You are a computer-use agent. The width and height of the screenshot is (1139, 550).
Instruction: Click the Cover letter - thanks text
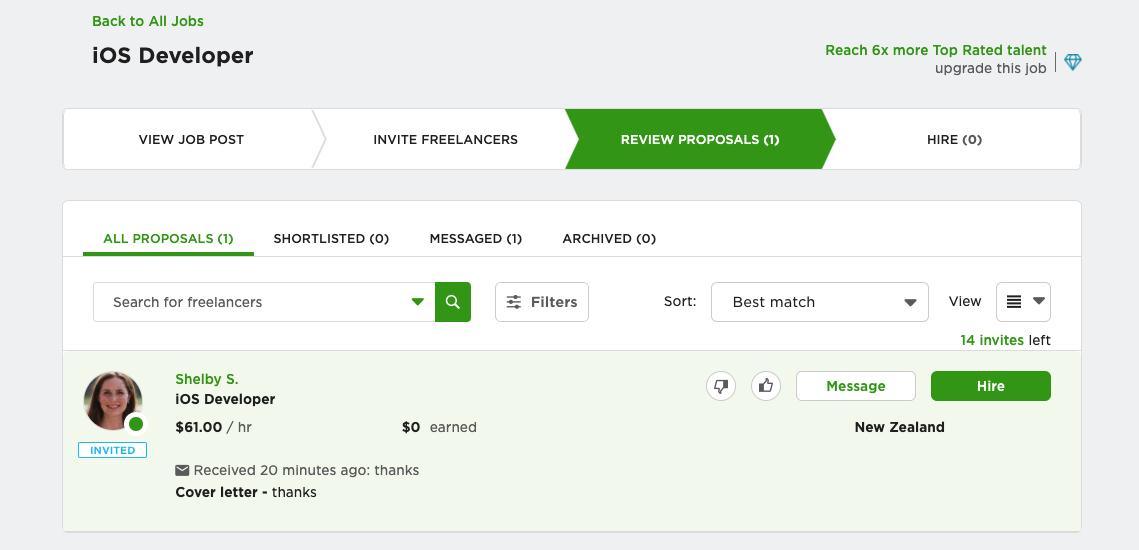246,492
